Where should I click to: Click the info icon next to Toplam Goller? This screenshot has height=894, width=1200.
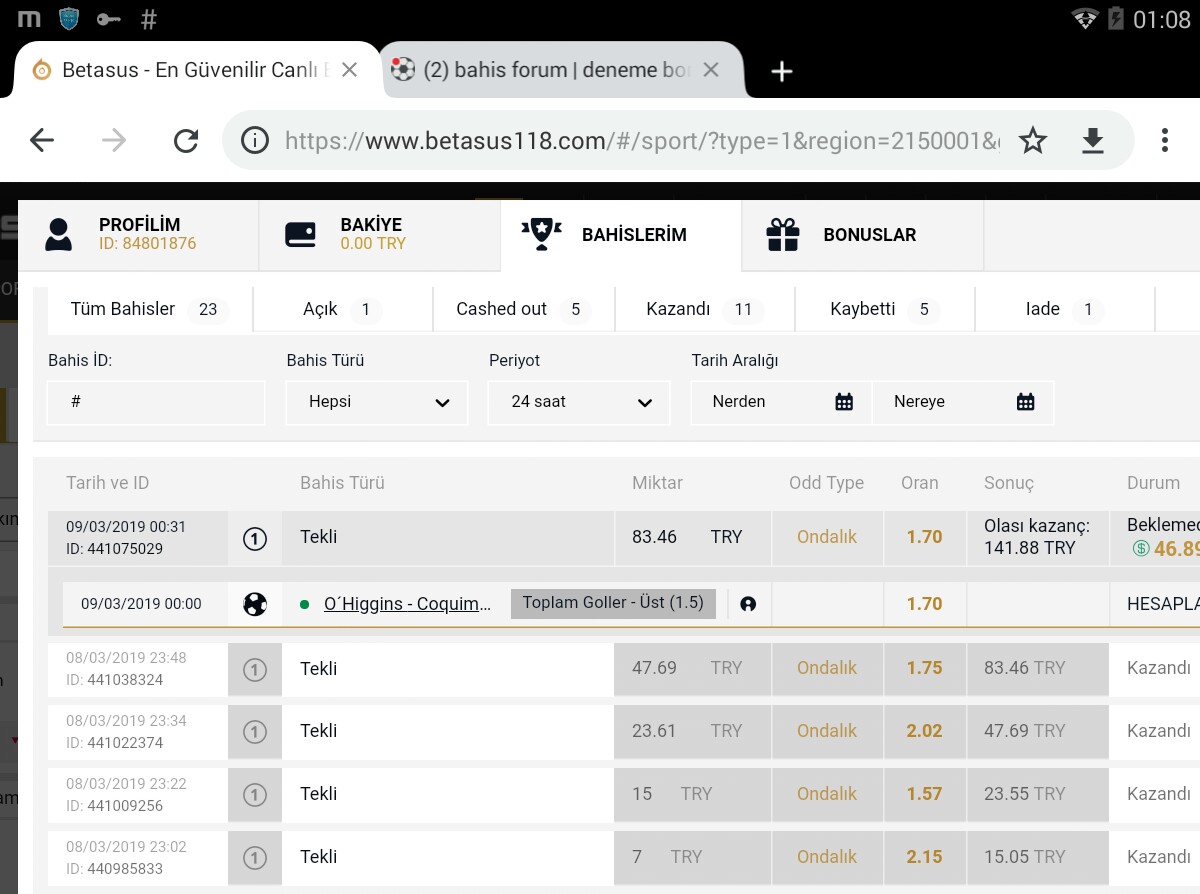[748, 604]
